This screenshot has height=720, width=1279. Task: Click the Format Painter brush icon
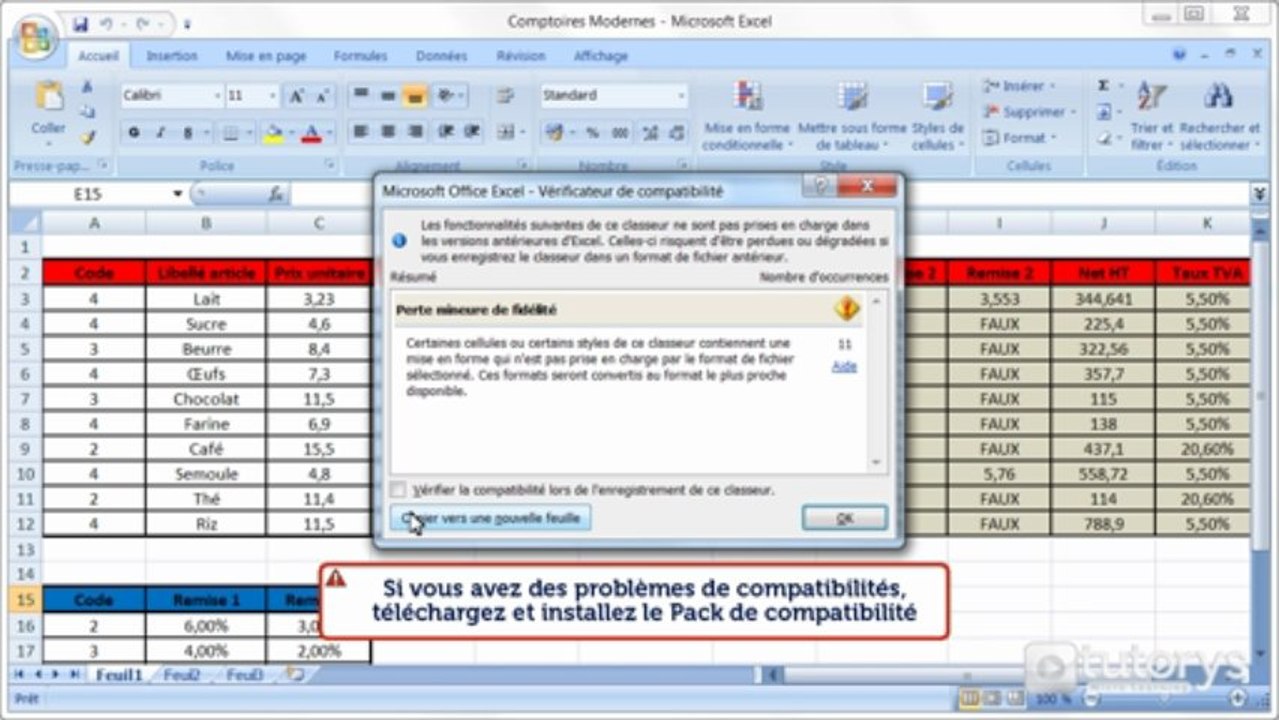click(87, 137)
